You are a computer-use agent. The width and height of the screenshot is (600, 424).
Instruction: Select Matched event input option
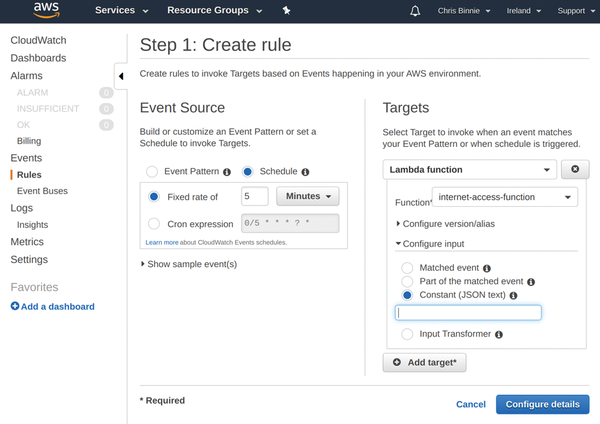407,267
